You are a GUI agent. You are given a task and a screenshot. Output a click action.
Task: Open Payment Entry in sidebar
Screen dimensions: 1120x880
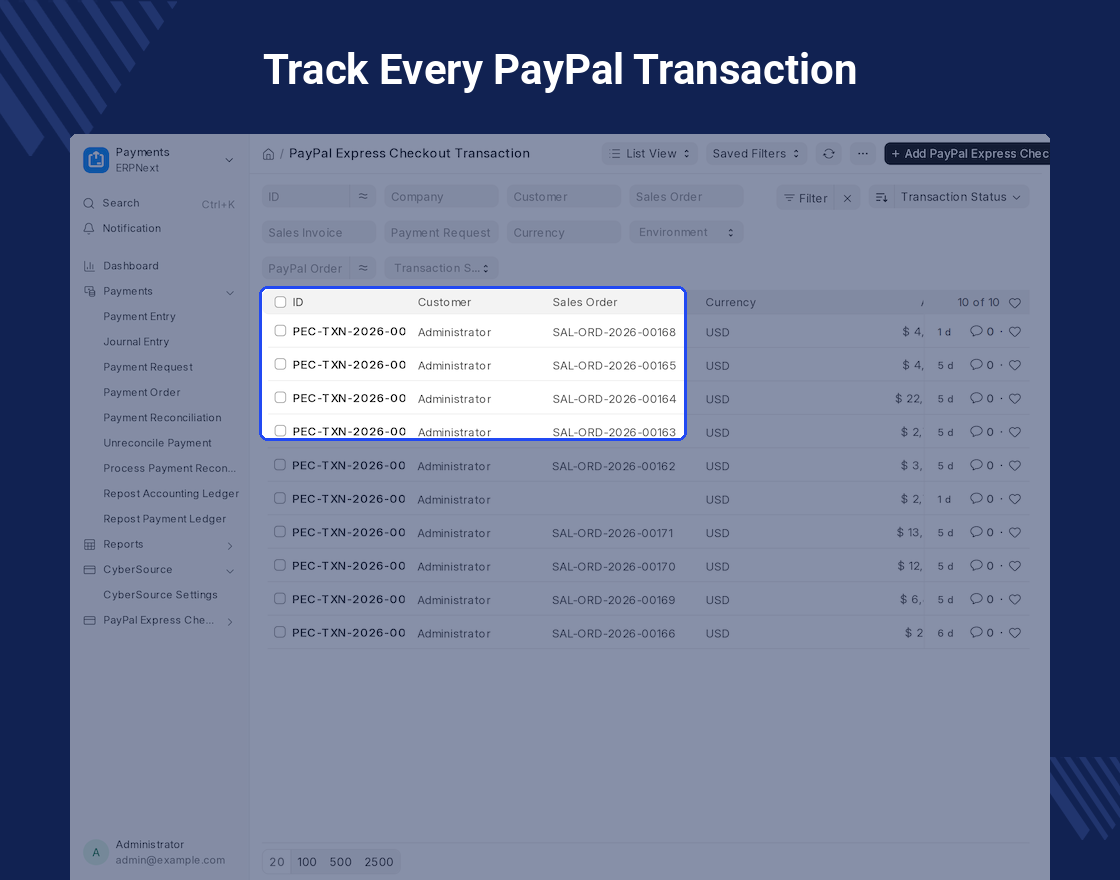139,316
